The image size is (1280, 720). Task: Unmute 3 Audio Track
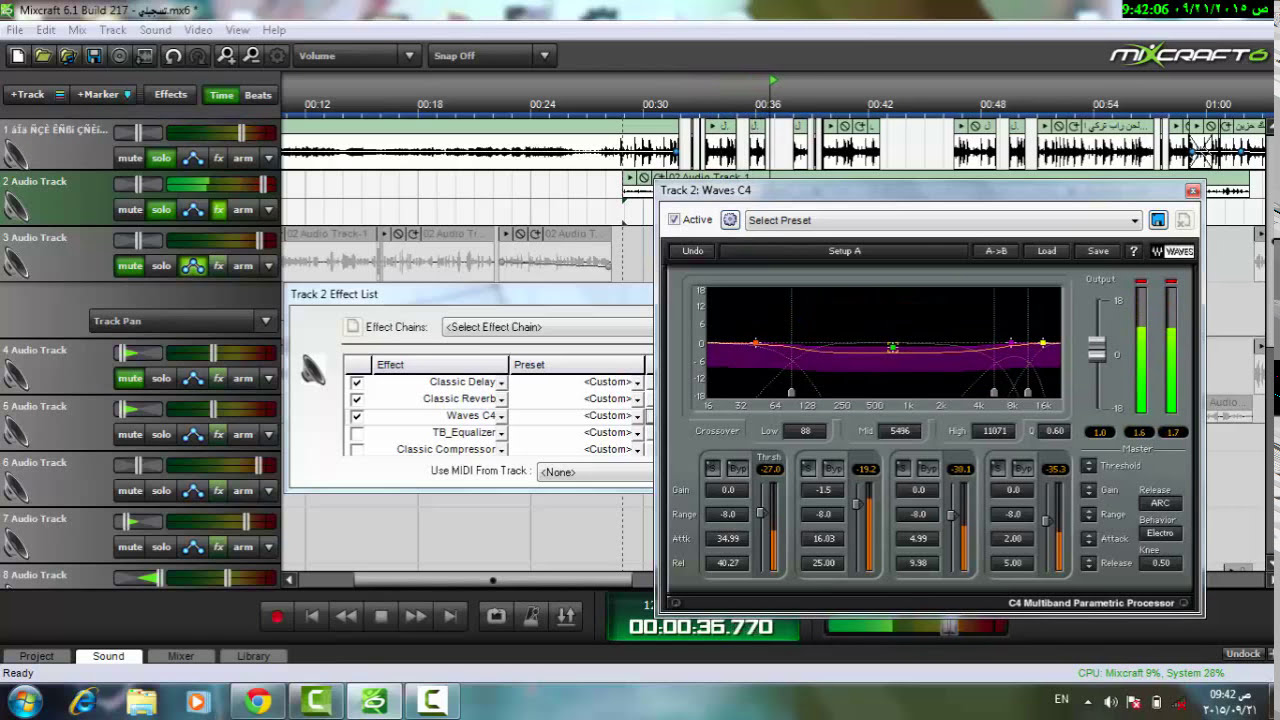130,266
